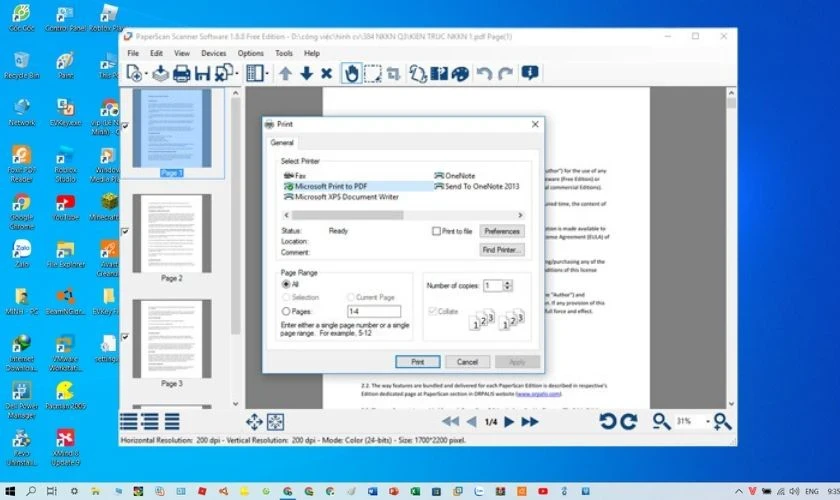Open the Options menu
Image resolution: width=840 pixels, height=500 pixels.
(251, 53)
